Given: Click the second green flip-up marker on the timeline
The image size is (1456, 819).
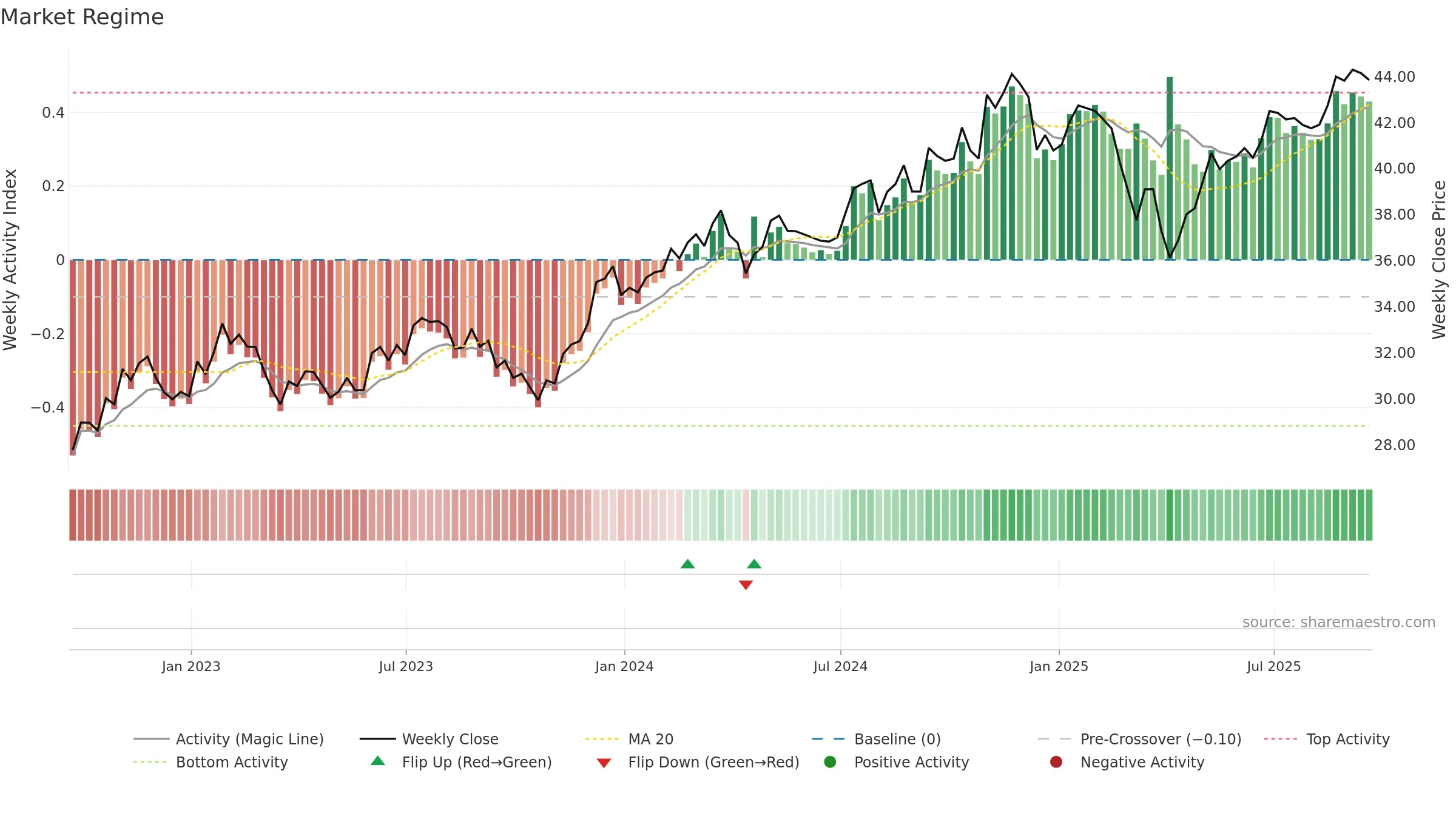Looking at the screenshot, I should tap(754, 564).
